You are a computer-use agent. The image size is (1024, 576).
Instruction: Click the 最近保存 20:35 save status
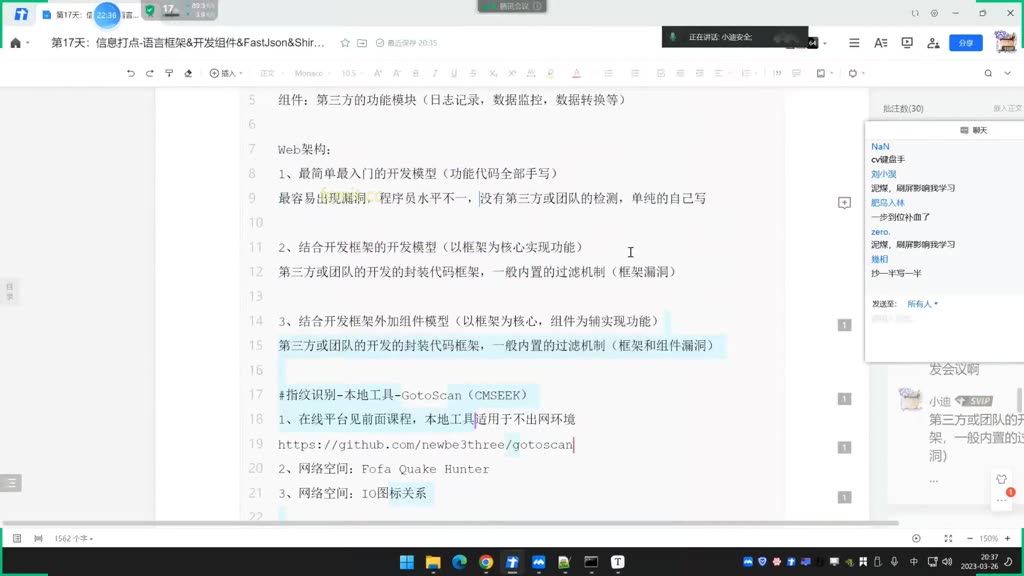point(406,43)
